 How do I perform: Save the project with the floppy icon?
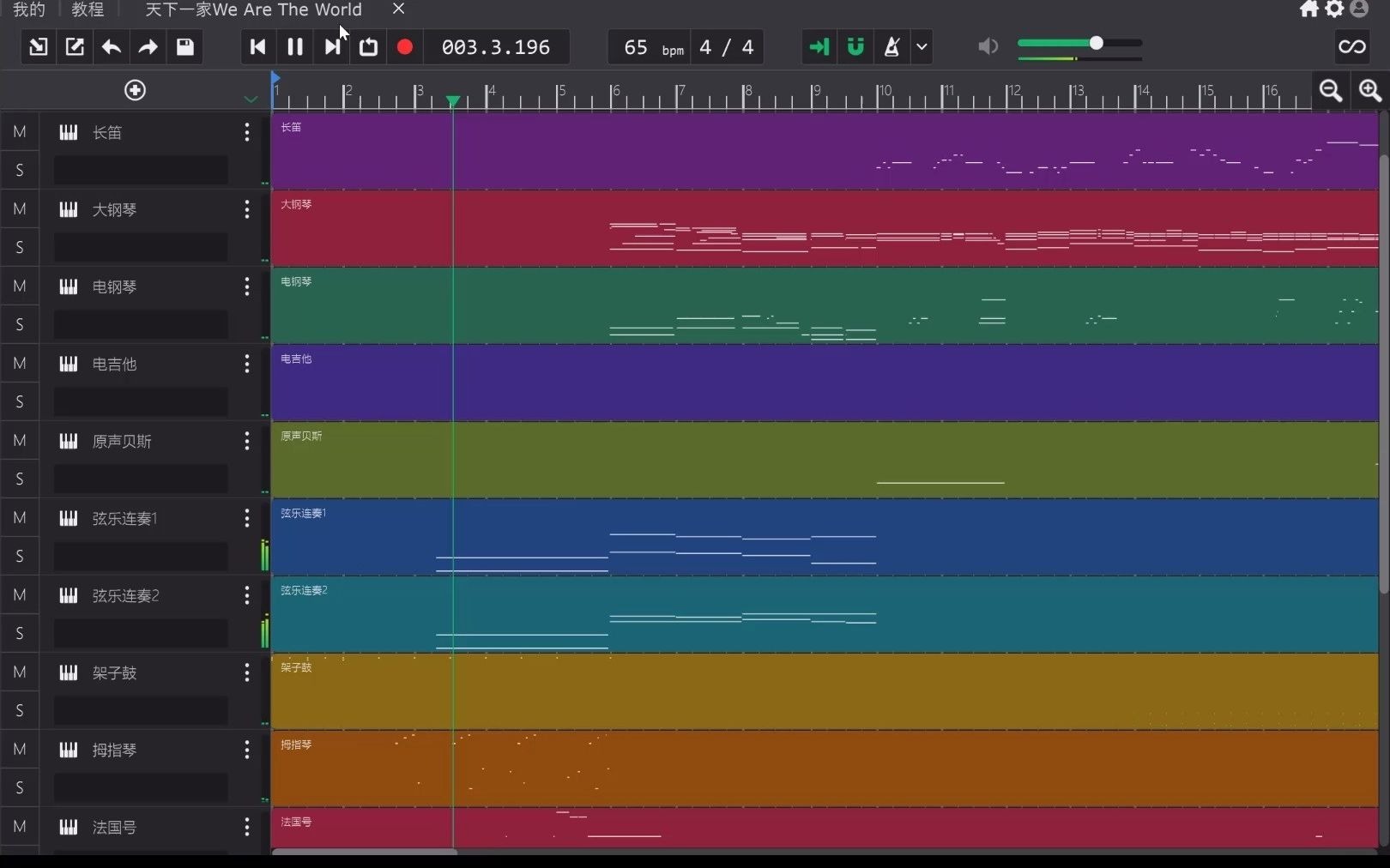point(184,47)
